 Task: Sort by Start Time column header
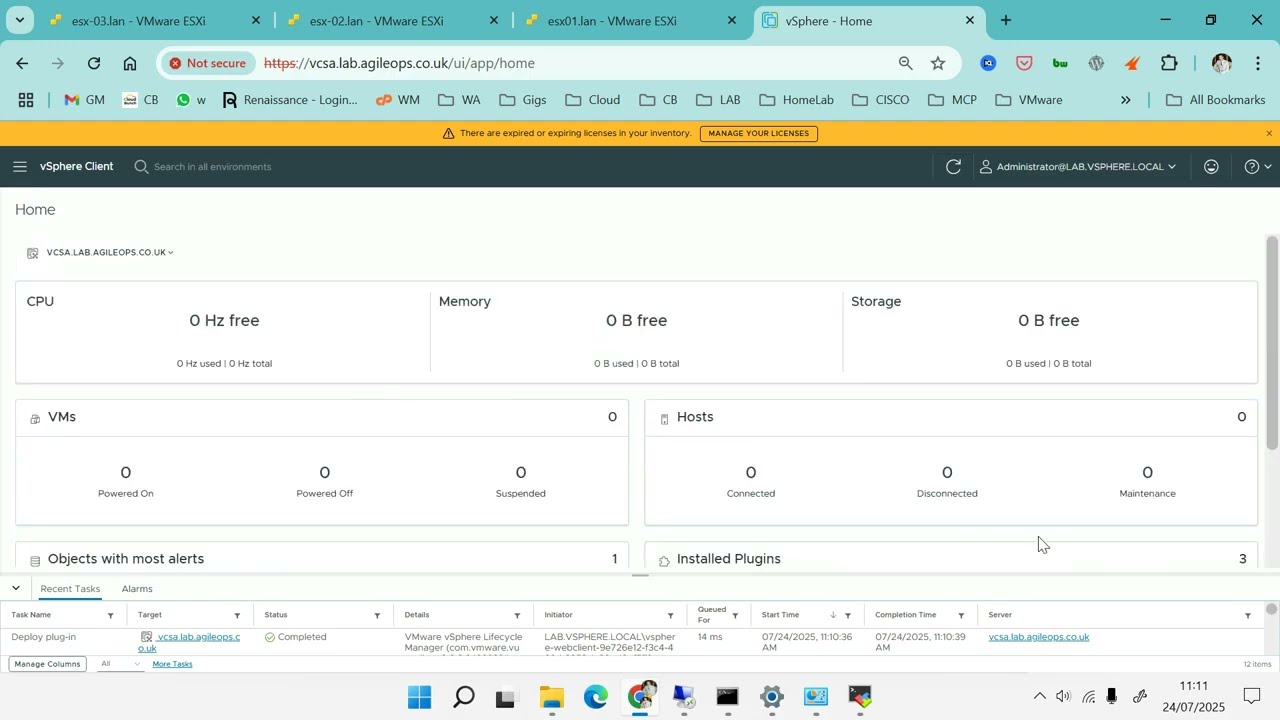[x=781, y=615]
